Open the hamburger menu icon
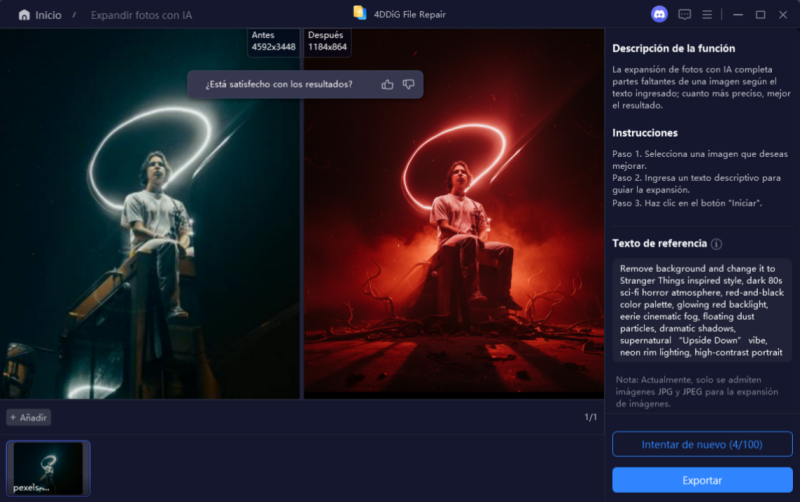This screenshot has width=800, height=502. tap(707, 15)
